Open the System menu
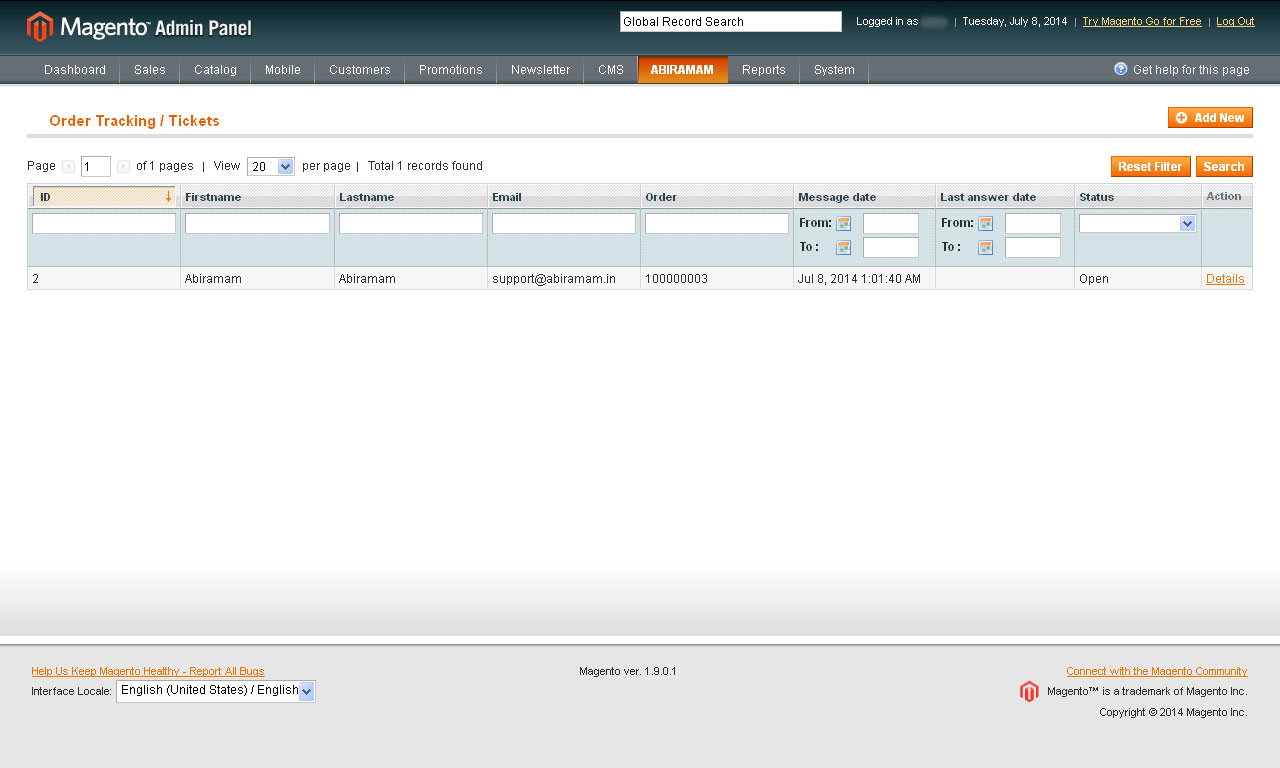The width and height of the screenshot is (1280, 768). coord(834,70)
